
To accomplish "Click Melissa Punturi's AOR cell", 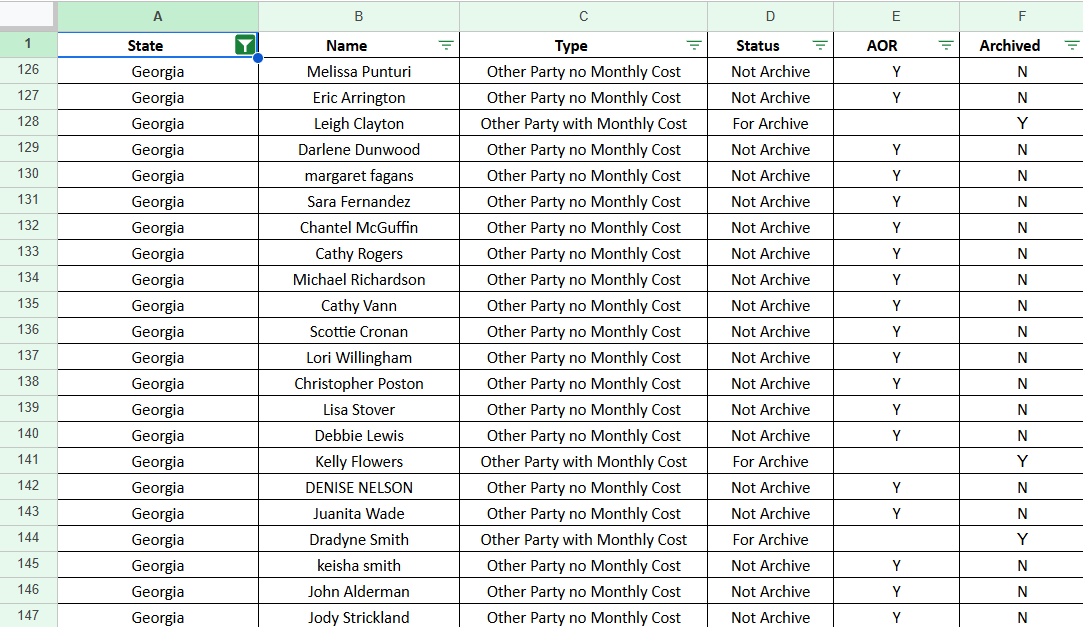I will 896,72.
